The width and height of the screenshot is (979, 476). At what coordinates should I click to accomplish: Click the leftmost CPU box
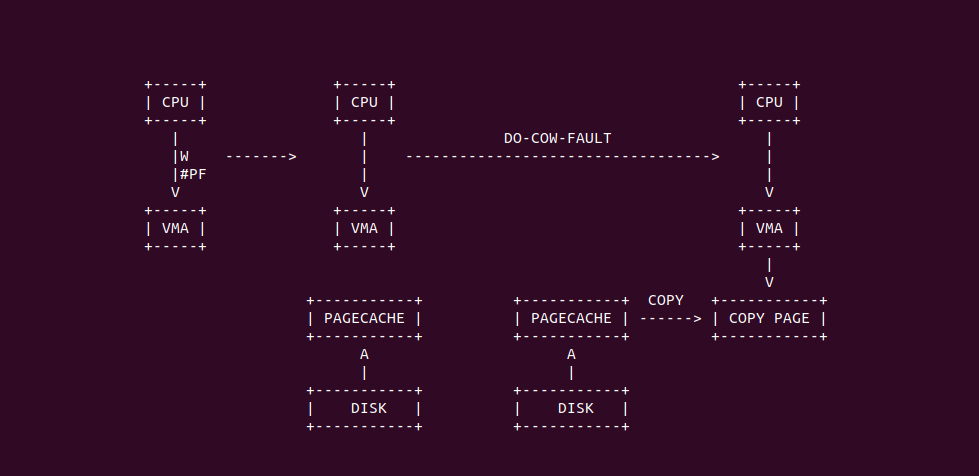[x=175, y=102]
